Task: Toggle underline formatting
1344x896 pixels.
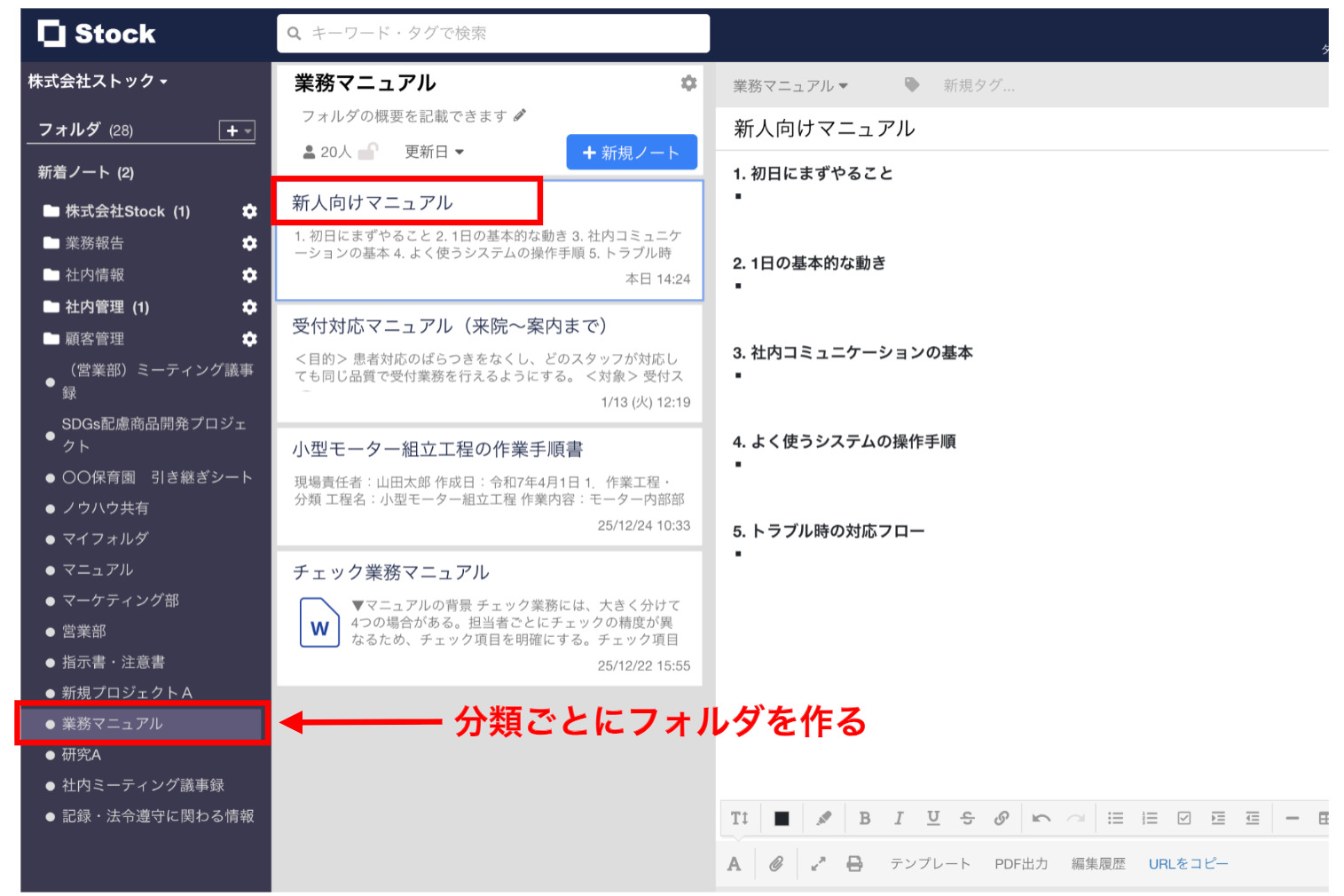Action: [932, 818]
